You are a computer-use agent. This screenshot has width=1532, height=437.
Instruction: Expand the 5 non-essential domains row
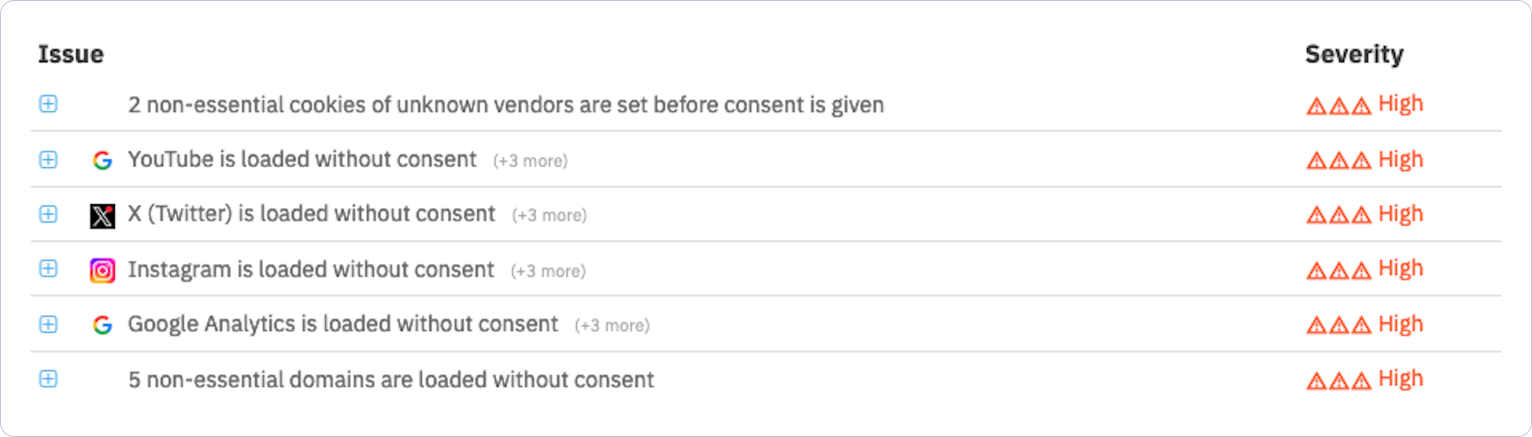click(48, 379)
